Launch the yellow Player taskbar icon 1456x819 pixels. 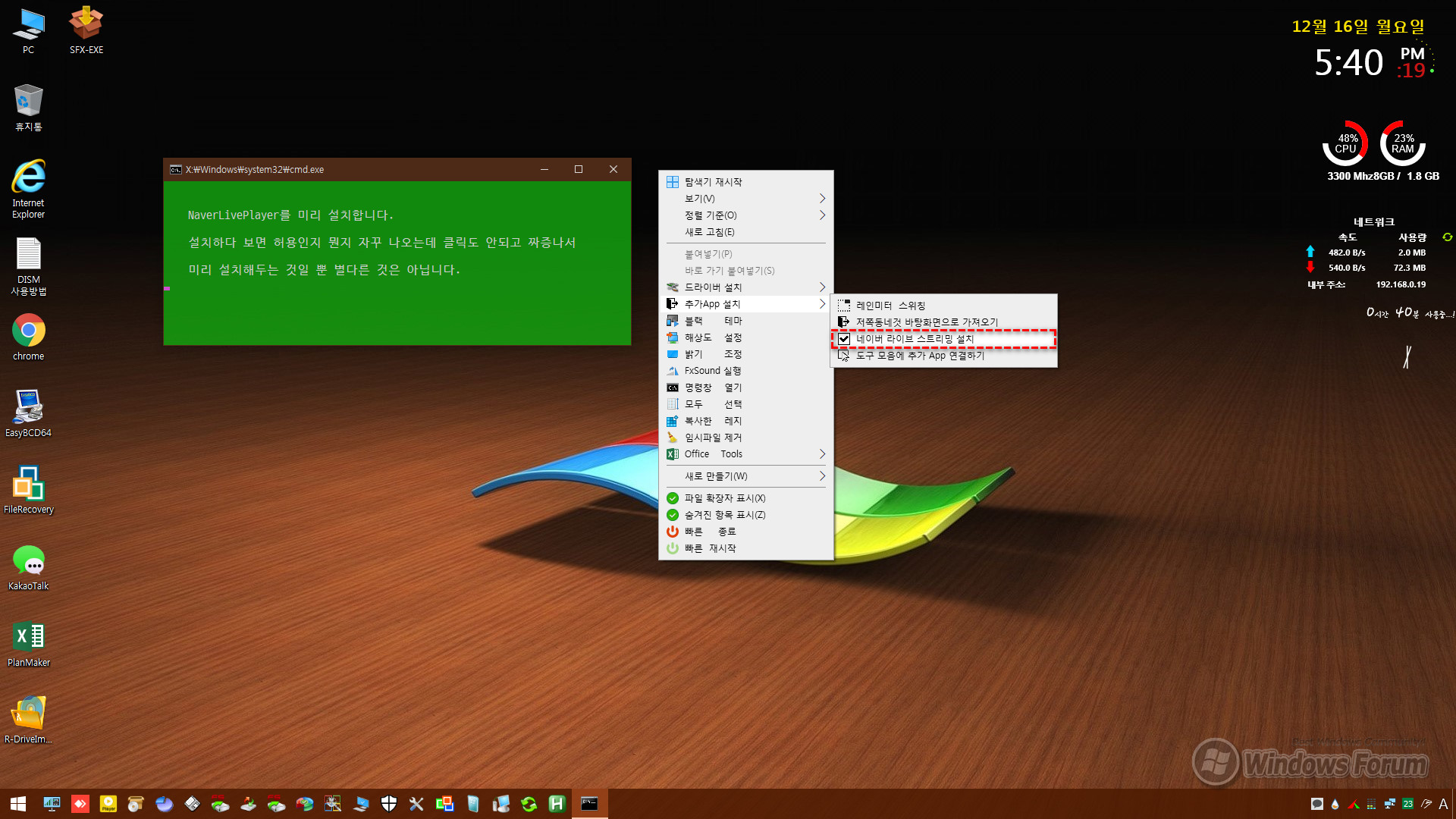(108, 804)
